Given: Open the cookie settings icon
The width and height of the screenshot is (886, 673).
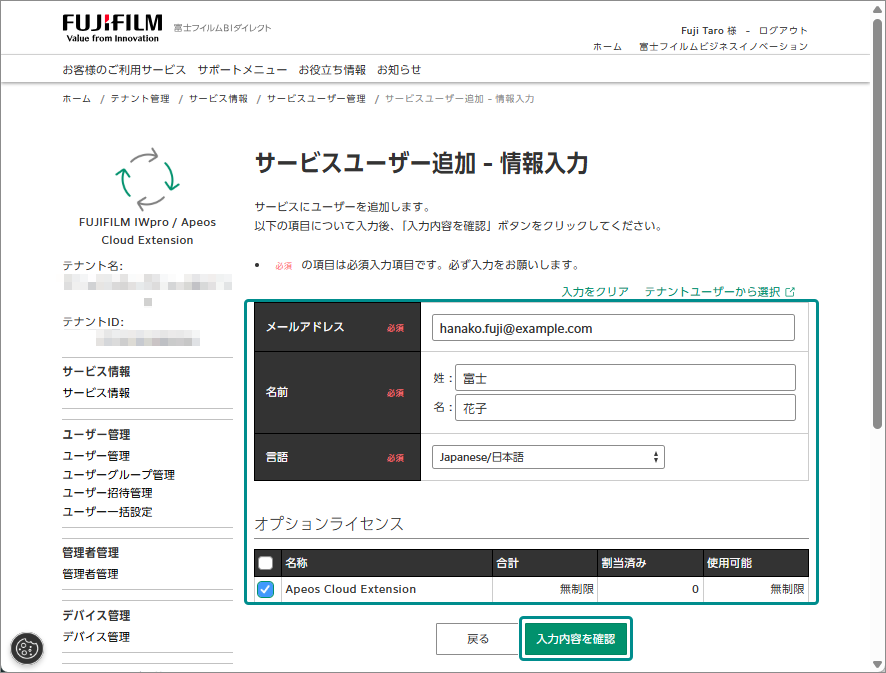Looking at the screenshot, I should 27,648.
